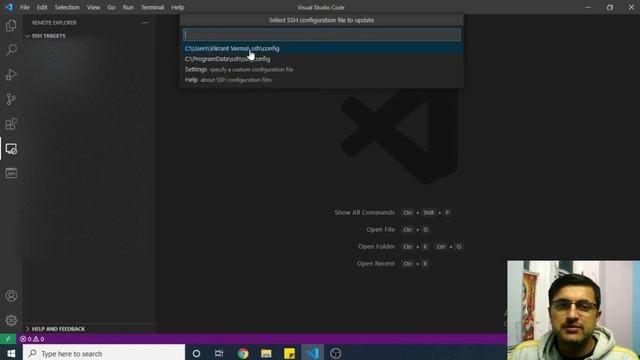Open the View menu
Image resolution: width=640 pixels, height=360 pixels.
[93, 7]
